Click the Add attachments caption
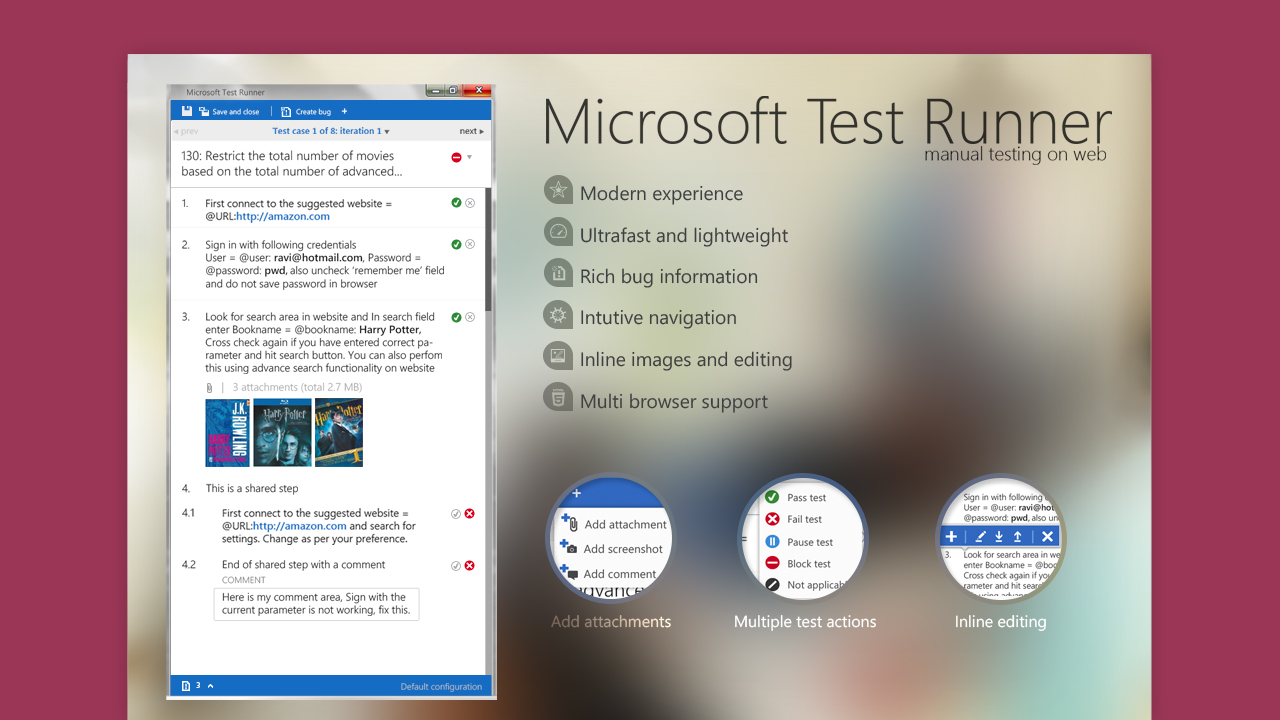The width and height of the screenshot is (1280, 720). tap(611, 622)
